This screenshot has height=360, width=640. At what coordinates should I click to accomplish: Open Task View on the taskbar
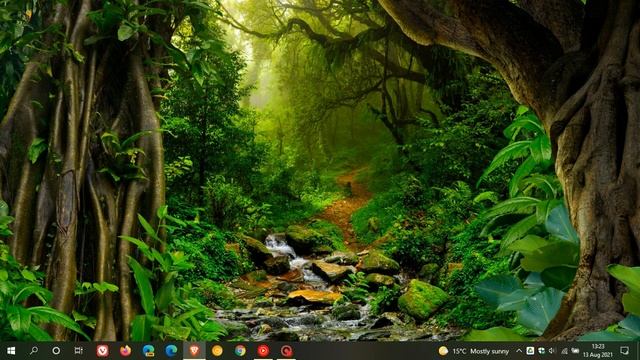click(x=78, y=351)
